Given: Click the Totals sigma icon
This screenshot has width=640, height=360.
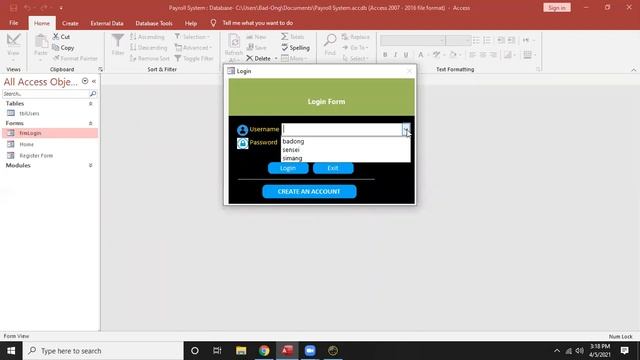Looking at the screenshot, I should click(x=284, y=37).
